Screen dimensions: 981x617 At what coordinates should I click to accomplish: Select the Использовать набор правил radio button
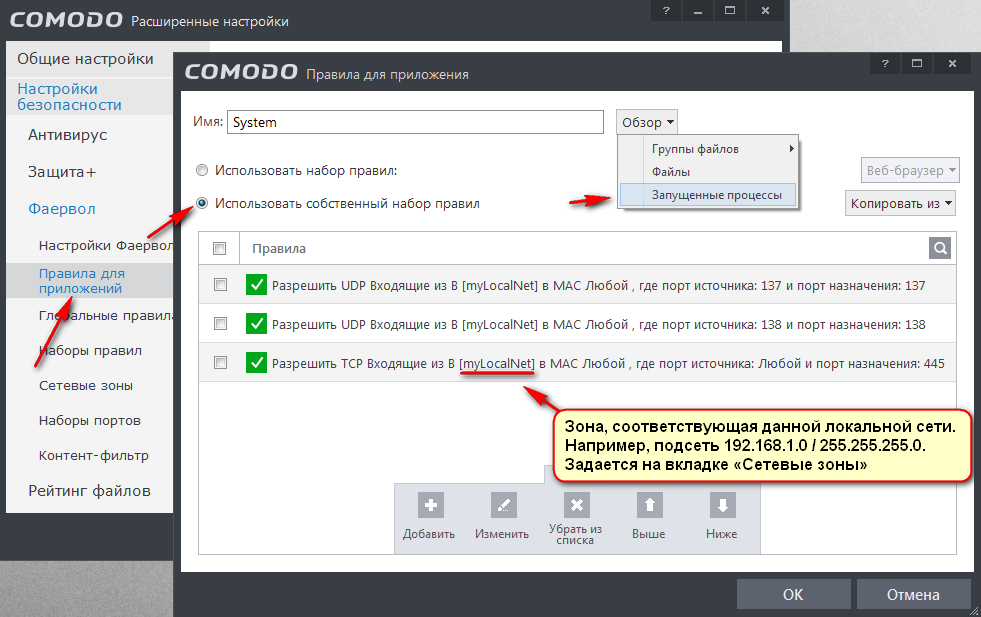tap(201, 170)
